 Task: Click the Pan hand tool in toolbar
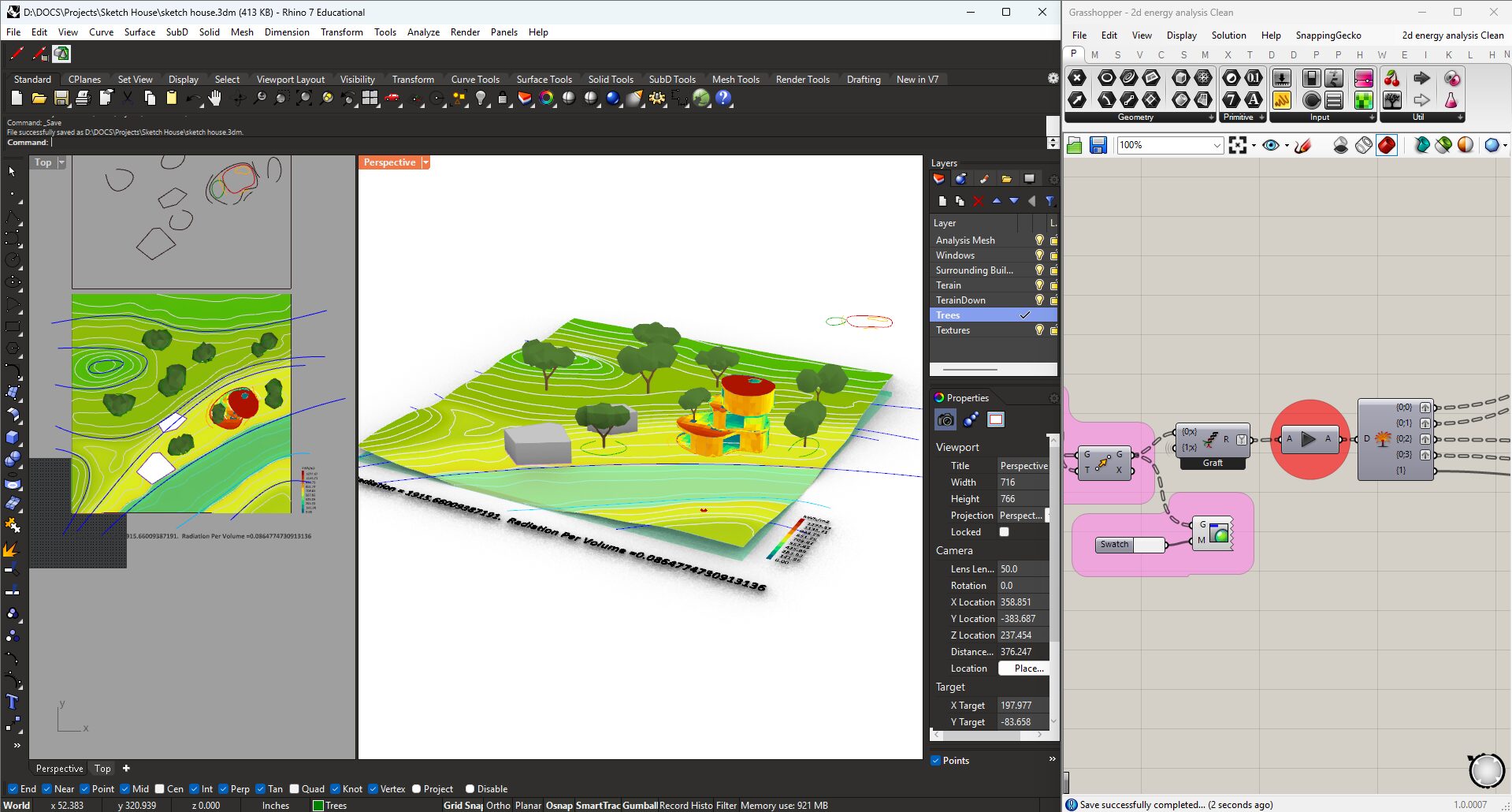click(x=215, y=99)
